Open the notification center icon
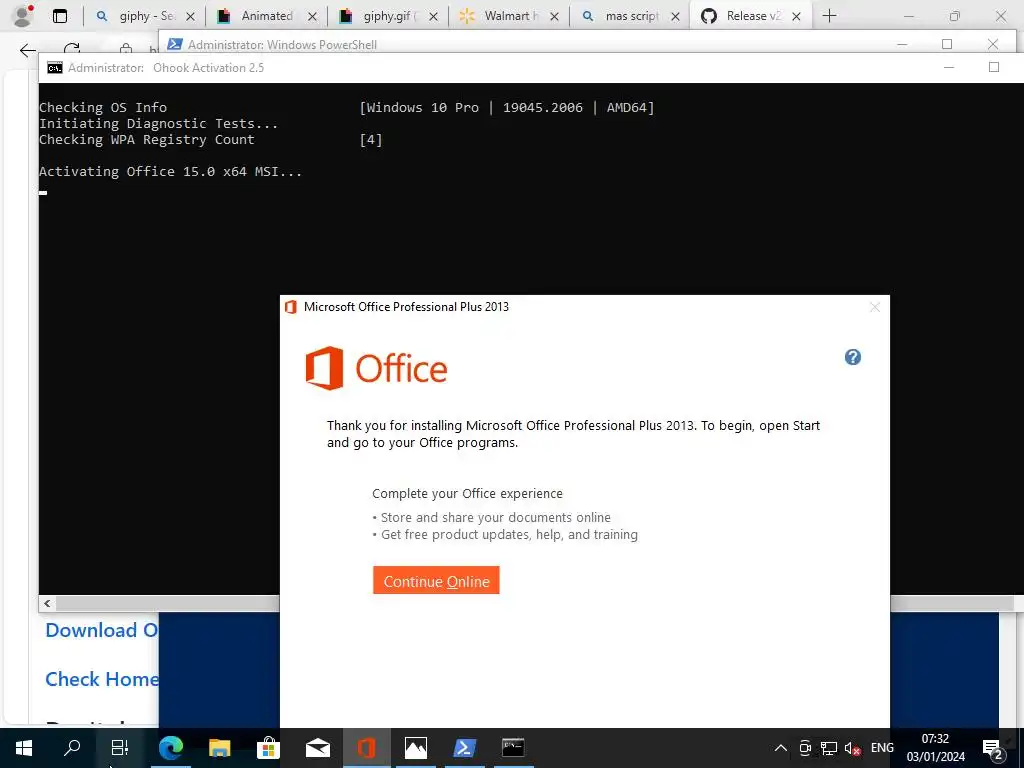The height and width of the screenshot is (768, 1024). 993,749
